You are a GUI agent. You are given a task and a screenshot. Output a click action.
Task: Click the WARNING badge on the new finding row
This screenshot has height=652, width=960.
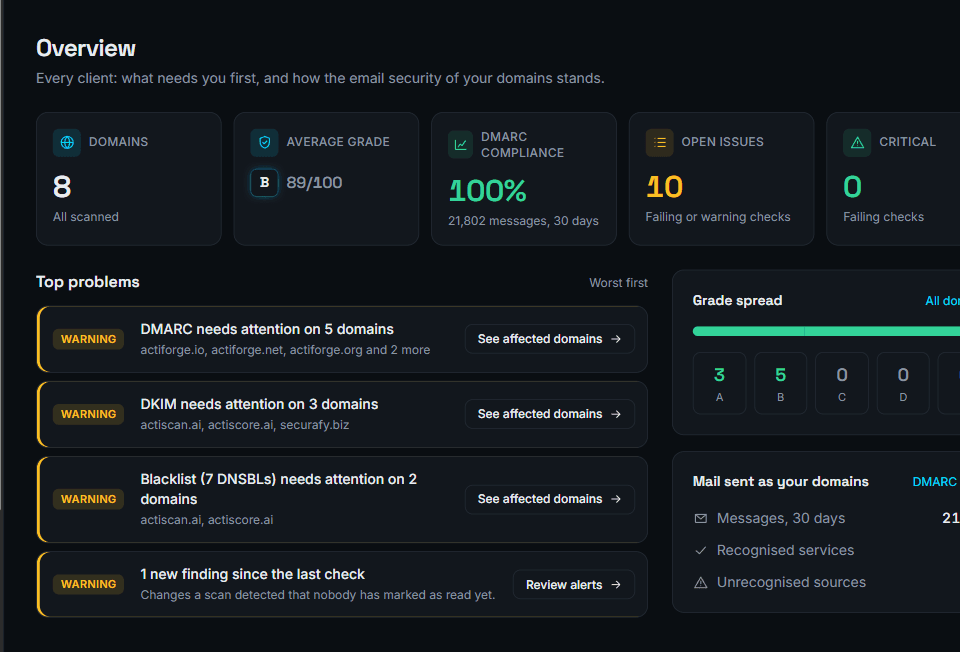(x=88, y=585)
